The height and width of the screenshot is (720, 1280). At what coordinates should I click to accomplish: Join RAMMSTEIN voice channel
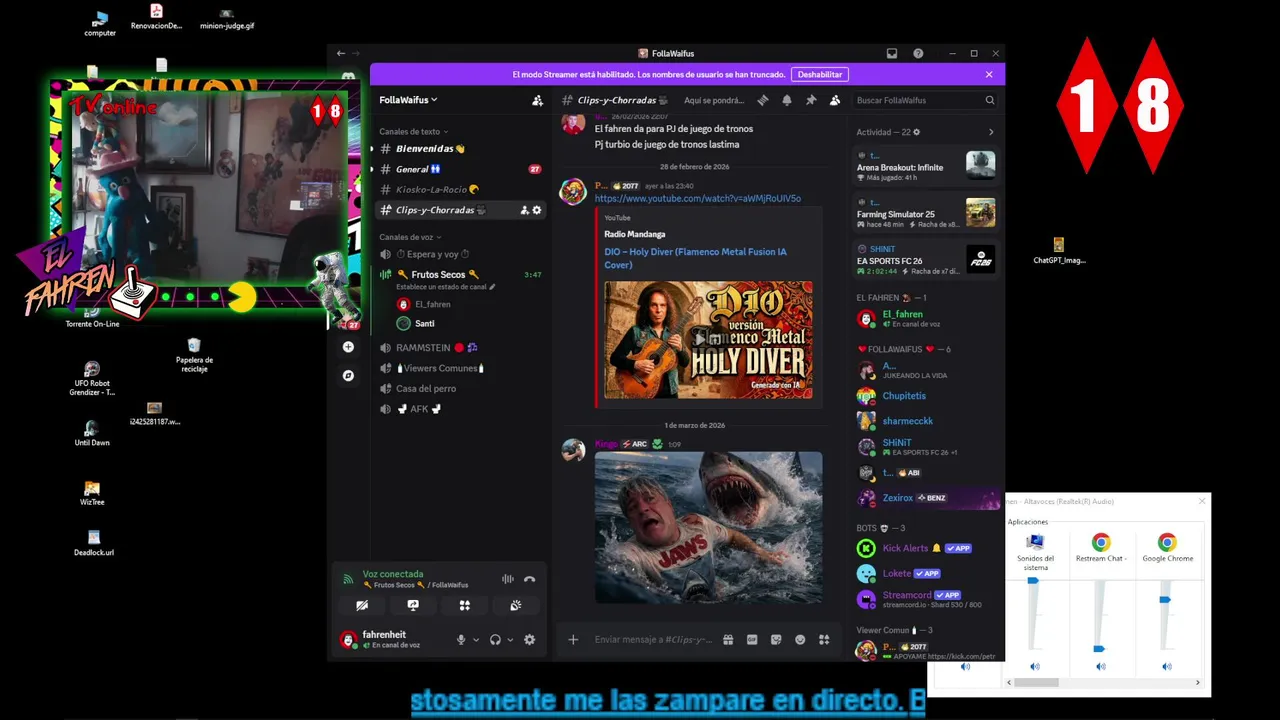tap(460, 347)
